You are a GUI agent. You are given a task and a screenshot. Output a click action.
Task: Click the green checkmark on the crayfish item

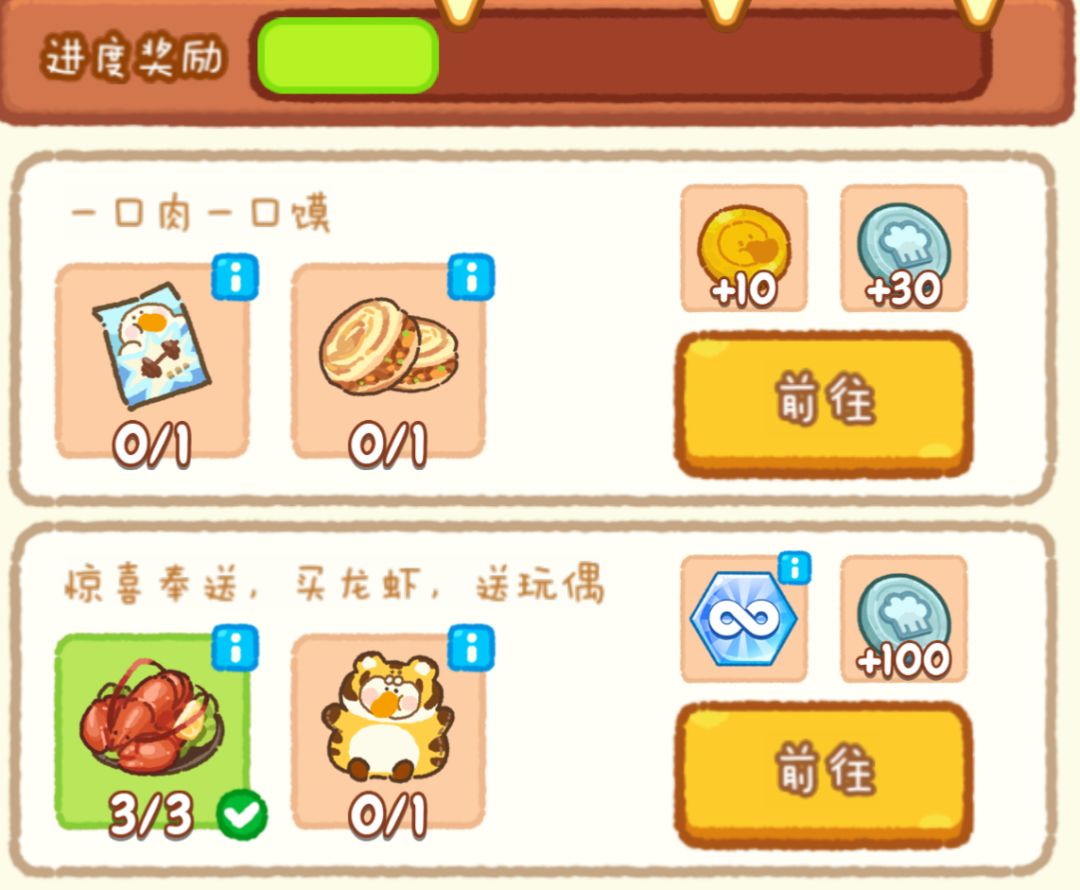(x=242, y=815)
